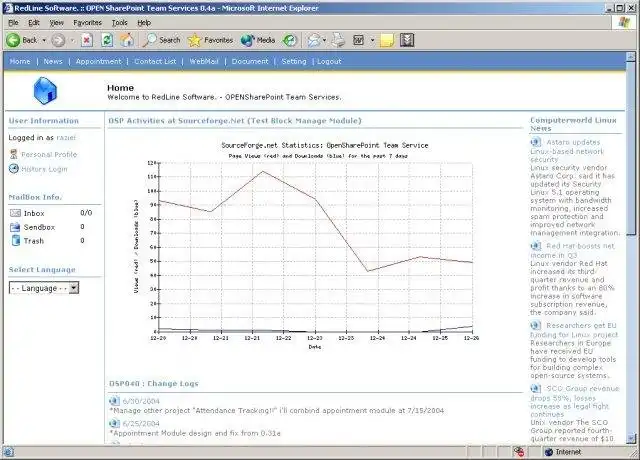This screenshot has height=460, width=640.
Task: Open the Contact List navigation link
Action: pyautogui.click(x=155, y=61)
